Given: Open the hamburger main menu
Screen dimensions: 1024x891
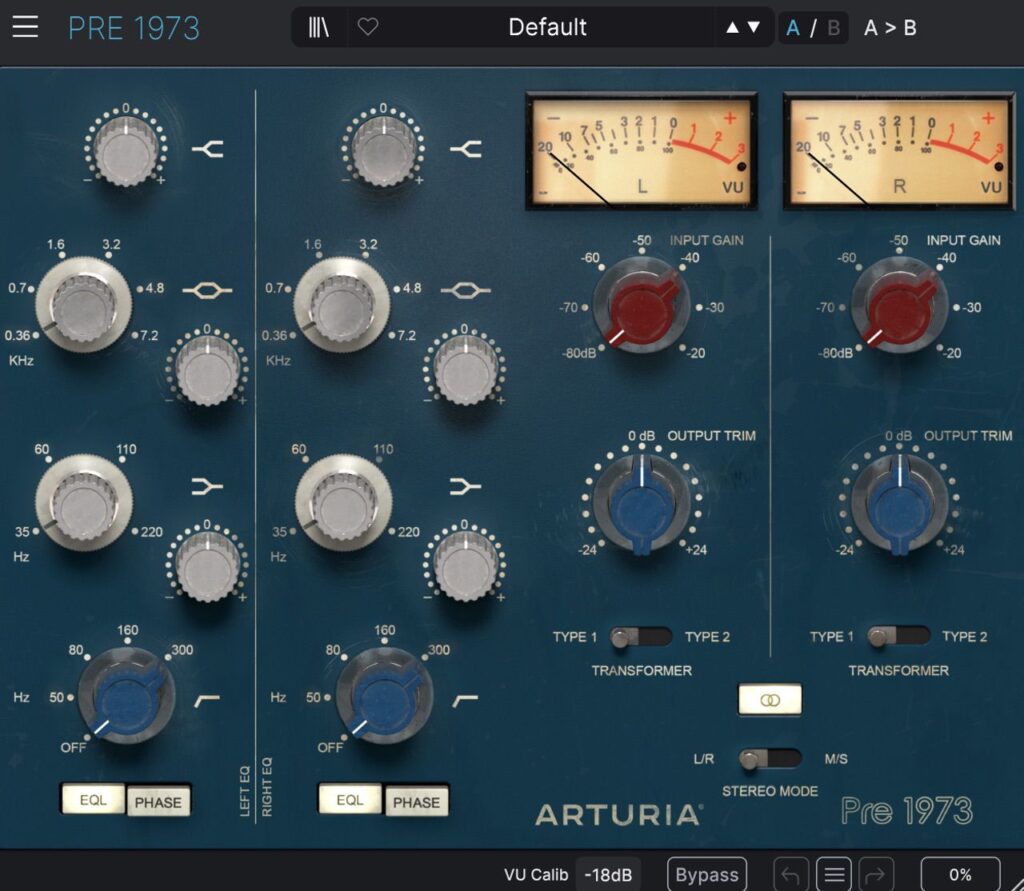Looking at the screenshot, I should 25,27.
